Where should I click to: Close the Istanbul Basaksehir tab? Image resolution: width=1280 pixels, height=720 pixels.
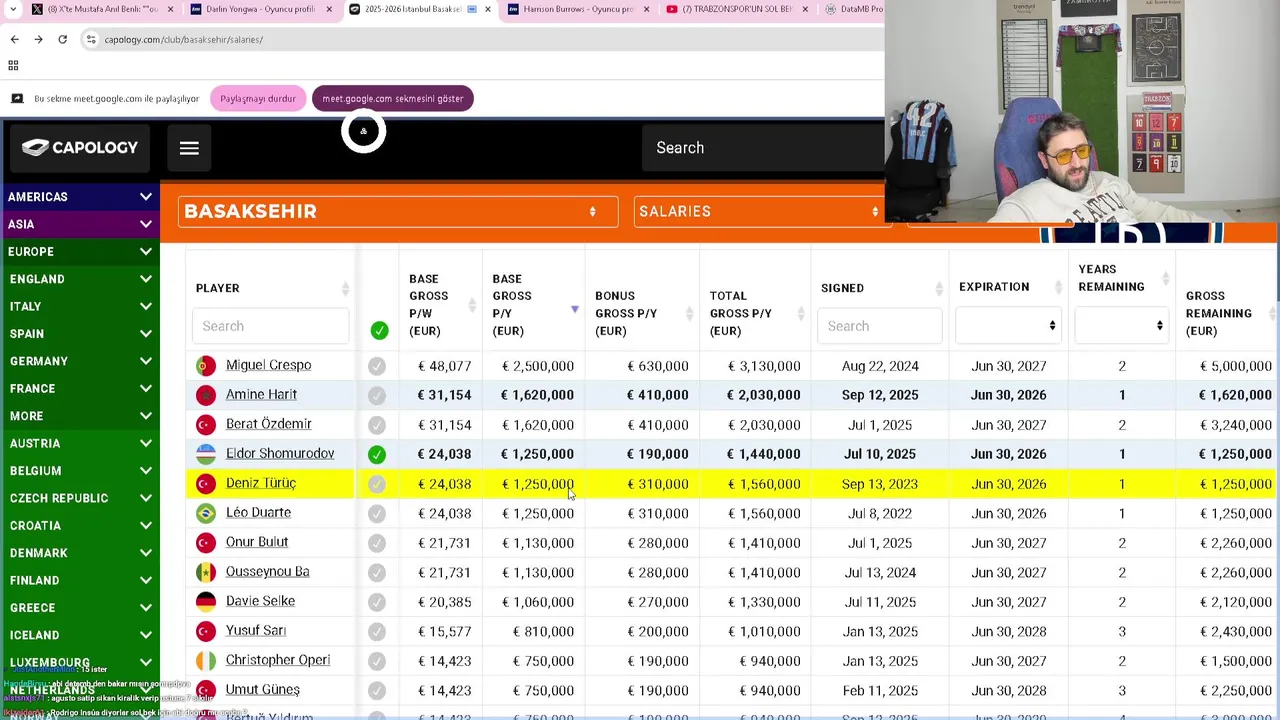coord(488,9)
